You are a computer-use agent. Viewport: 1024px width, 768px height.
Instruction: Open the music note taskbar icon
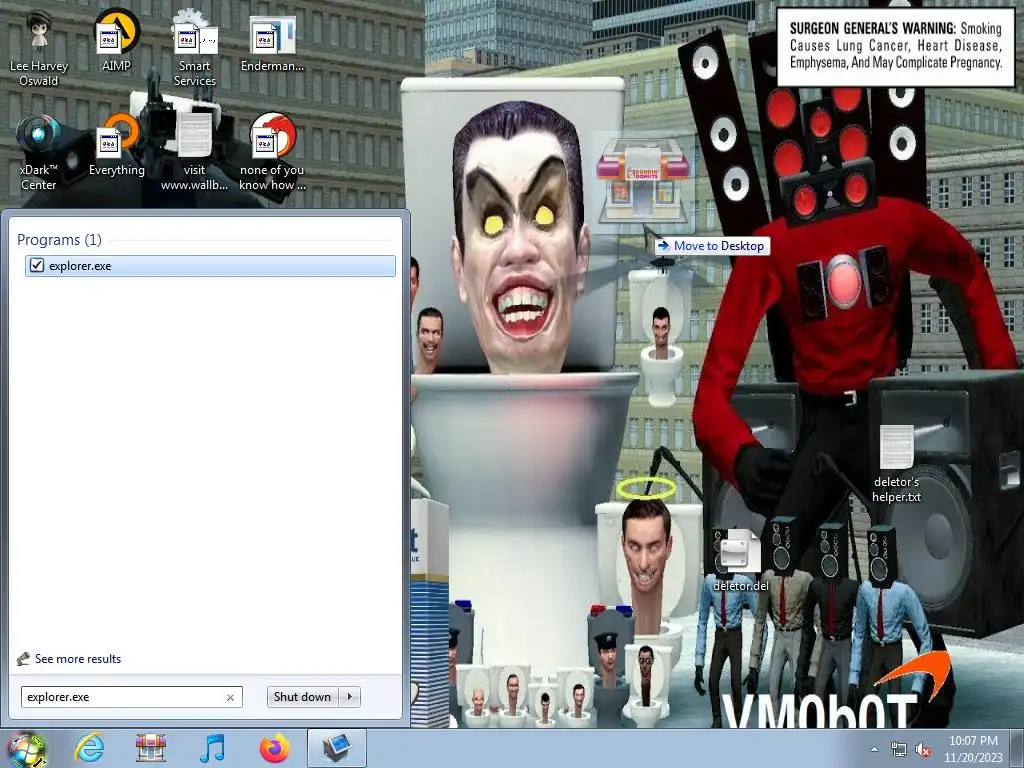tap(212, 748)
